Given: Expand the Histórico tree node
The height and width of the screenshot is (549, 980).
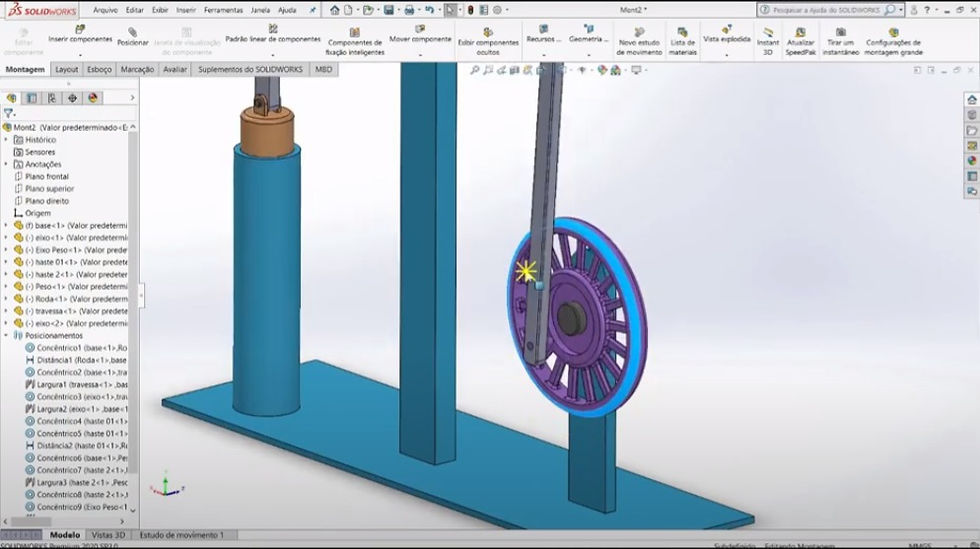Looking at the screenshot, I should point(6,140).
